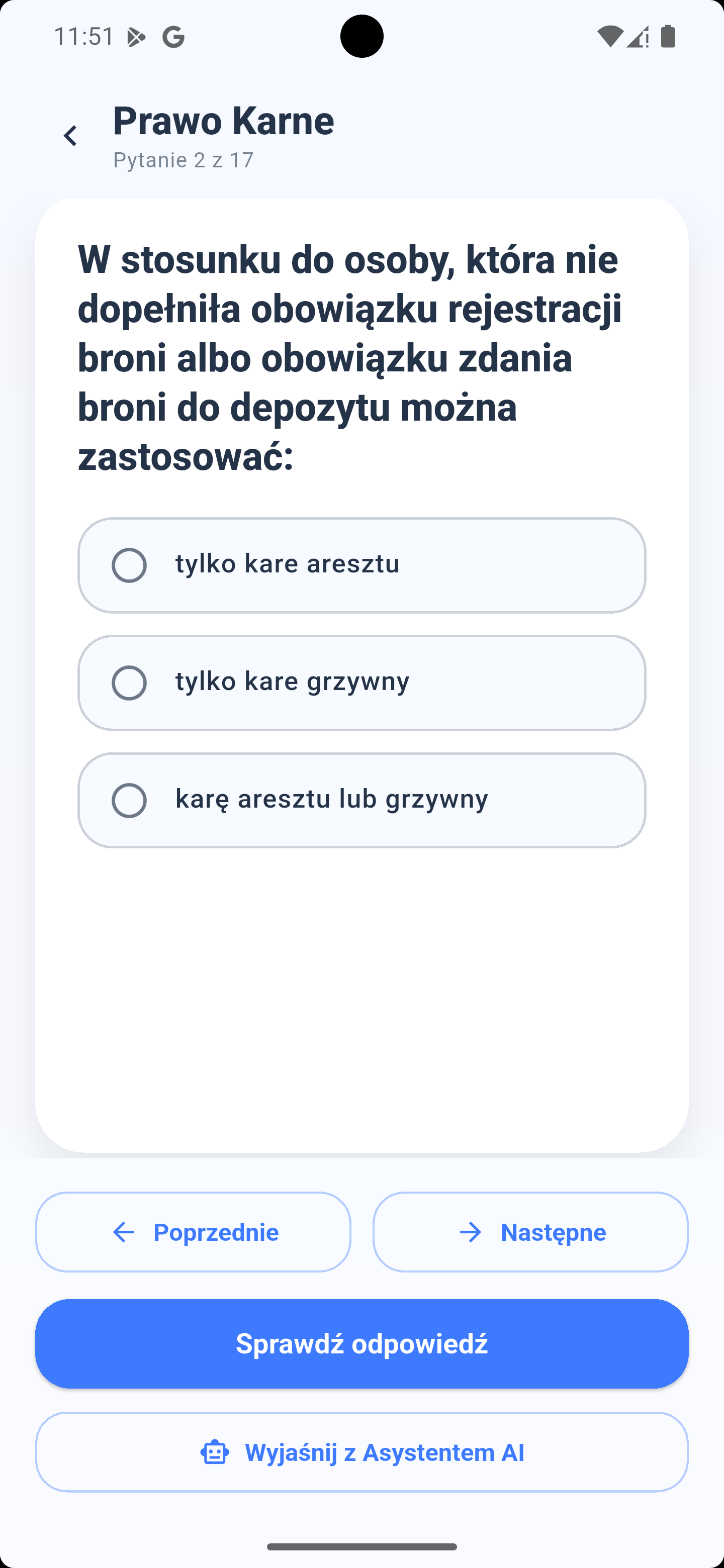Open the Google app from the status bar
Viewport: 724px width, 1568px height.
pyautogui.click(x=173, y=37)
